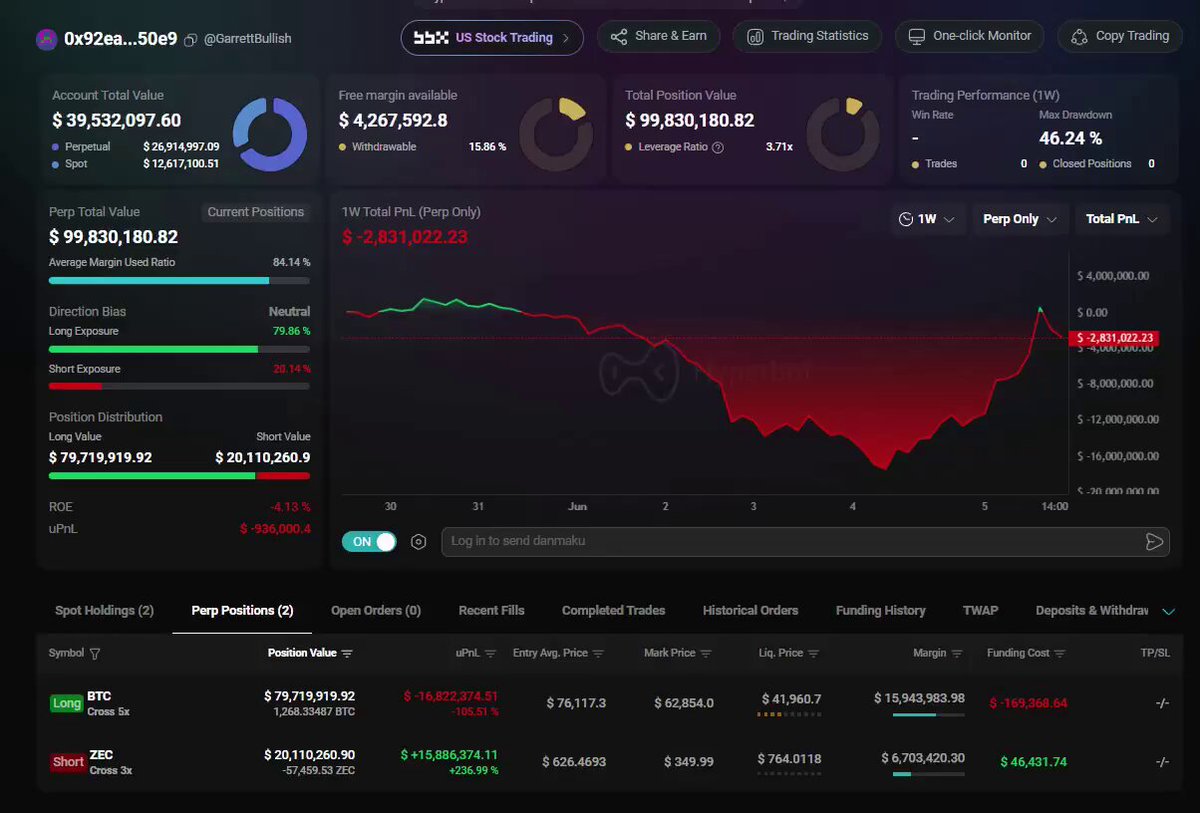Click the 1W Total PnL value -2,831,022.23
The image size is (1200, 813).
(405, 237)
